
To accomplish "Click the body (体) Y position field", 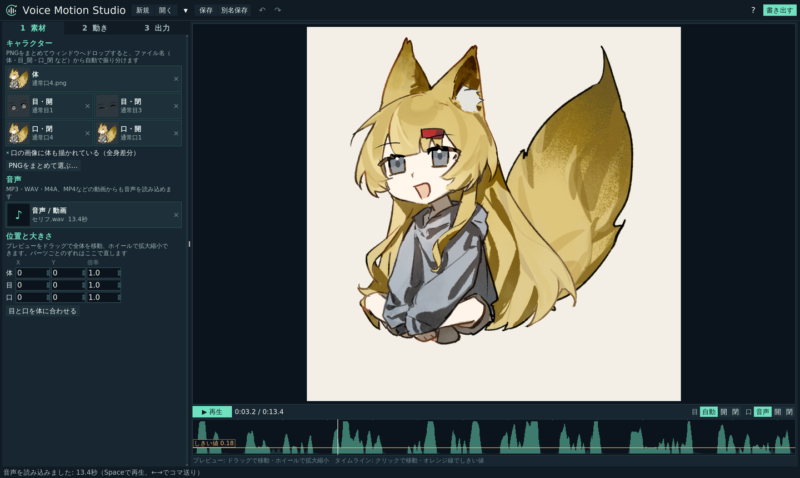I will [x=68, y=273].
